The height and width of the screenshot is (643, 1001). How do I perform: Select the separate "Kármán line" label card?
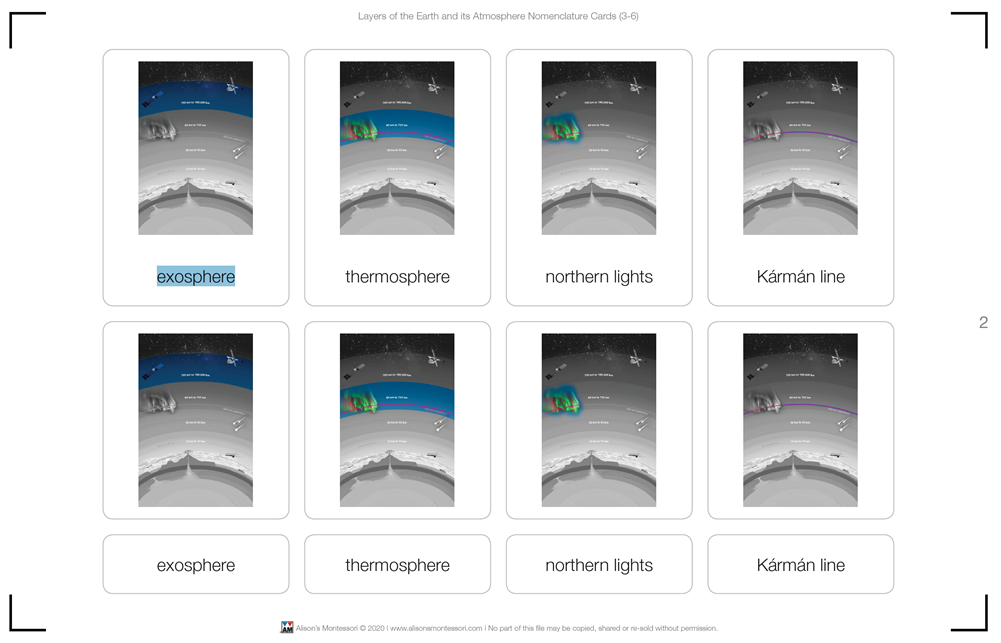pyautogui.click(x=800, y=565)
